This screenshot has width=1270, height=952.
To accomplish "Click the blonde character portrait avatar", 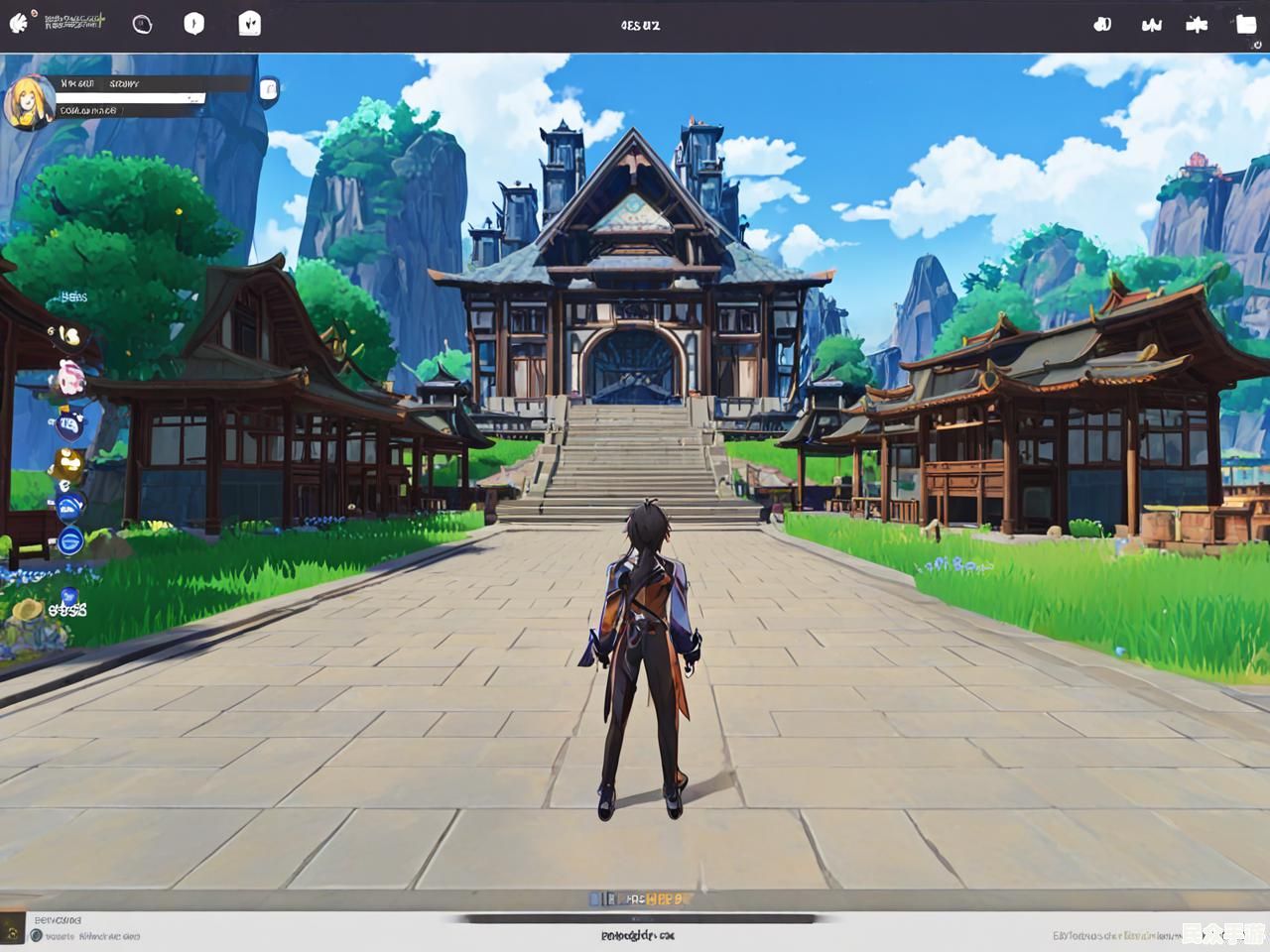I will tap(27, 103).
